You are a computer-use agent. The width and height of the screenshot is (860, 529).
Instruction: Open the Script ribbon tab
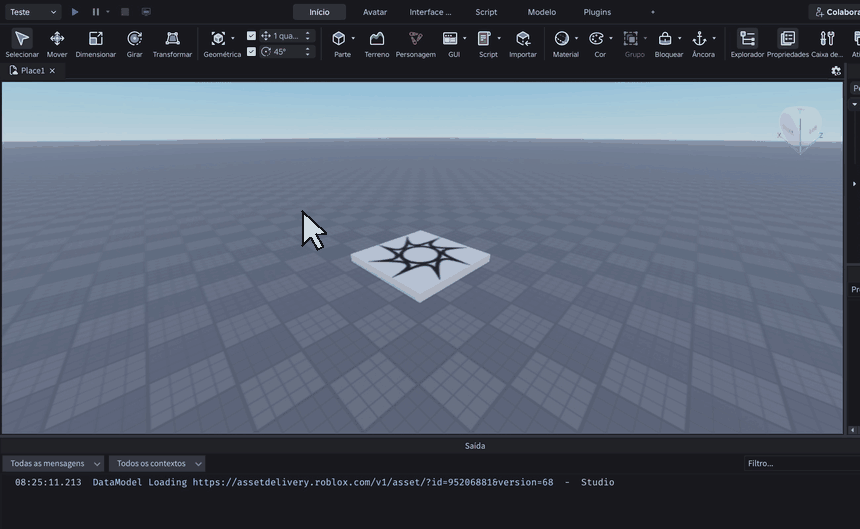point(486,12)
